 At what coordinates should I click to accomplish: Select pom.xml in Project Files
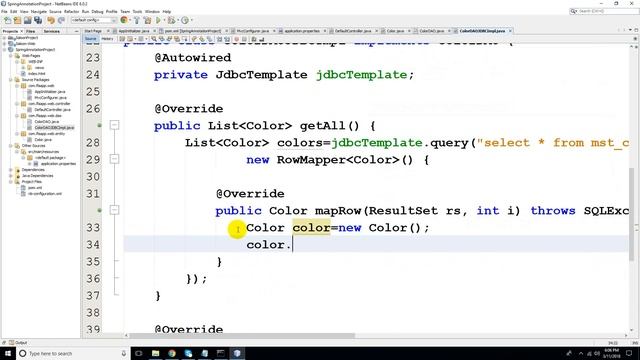click(x=35, y=188)
